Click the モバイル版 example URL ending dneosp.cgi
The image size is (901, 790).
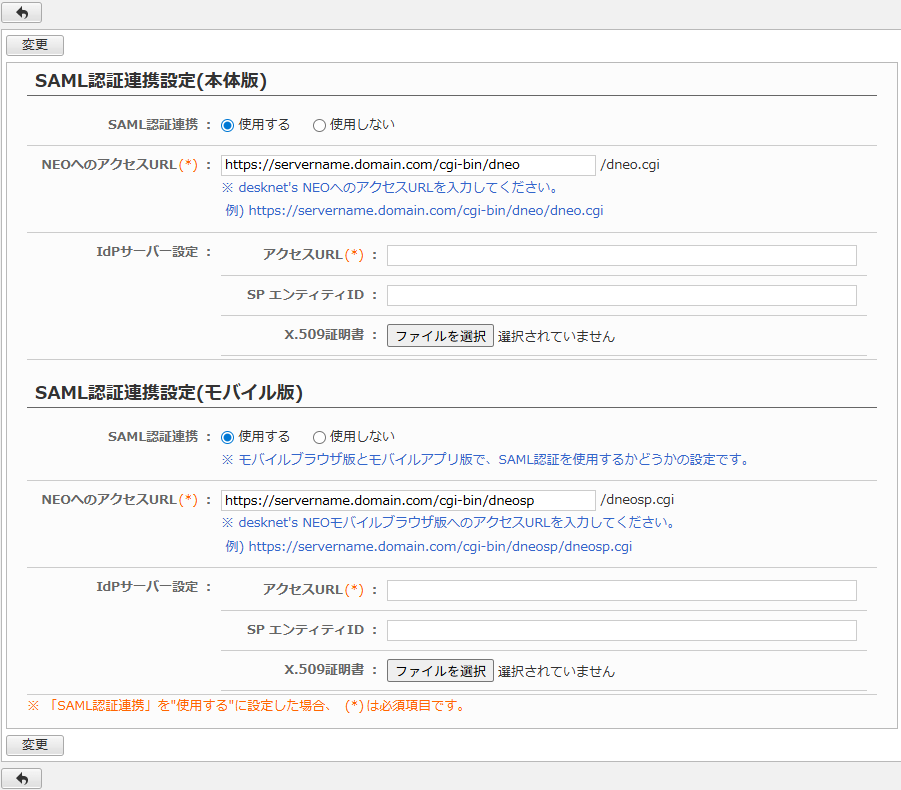pos(440,547)
